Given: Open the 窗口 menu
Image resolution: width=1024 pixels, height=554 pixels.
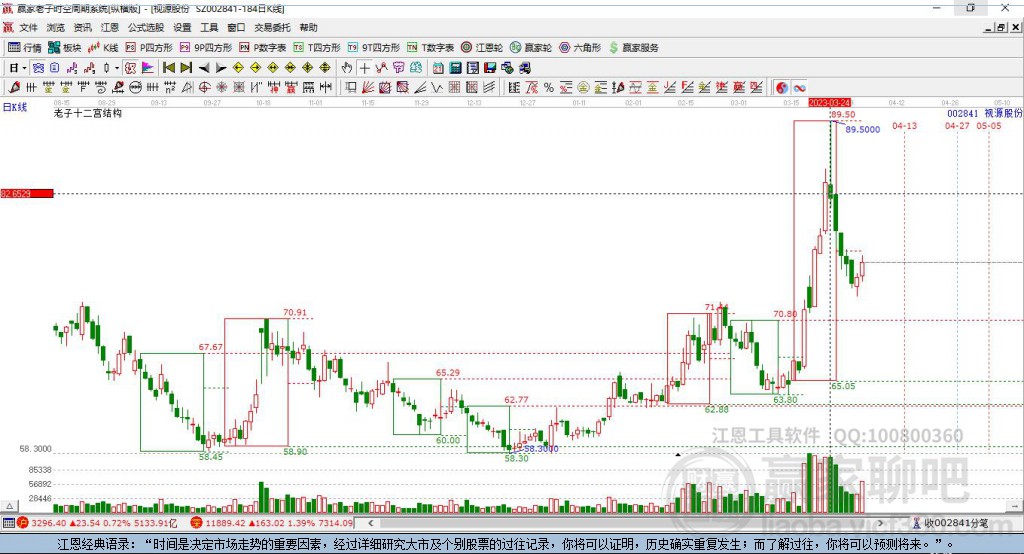Looking at the screenshot, I should coord(236,27).
